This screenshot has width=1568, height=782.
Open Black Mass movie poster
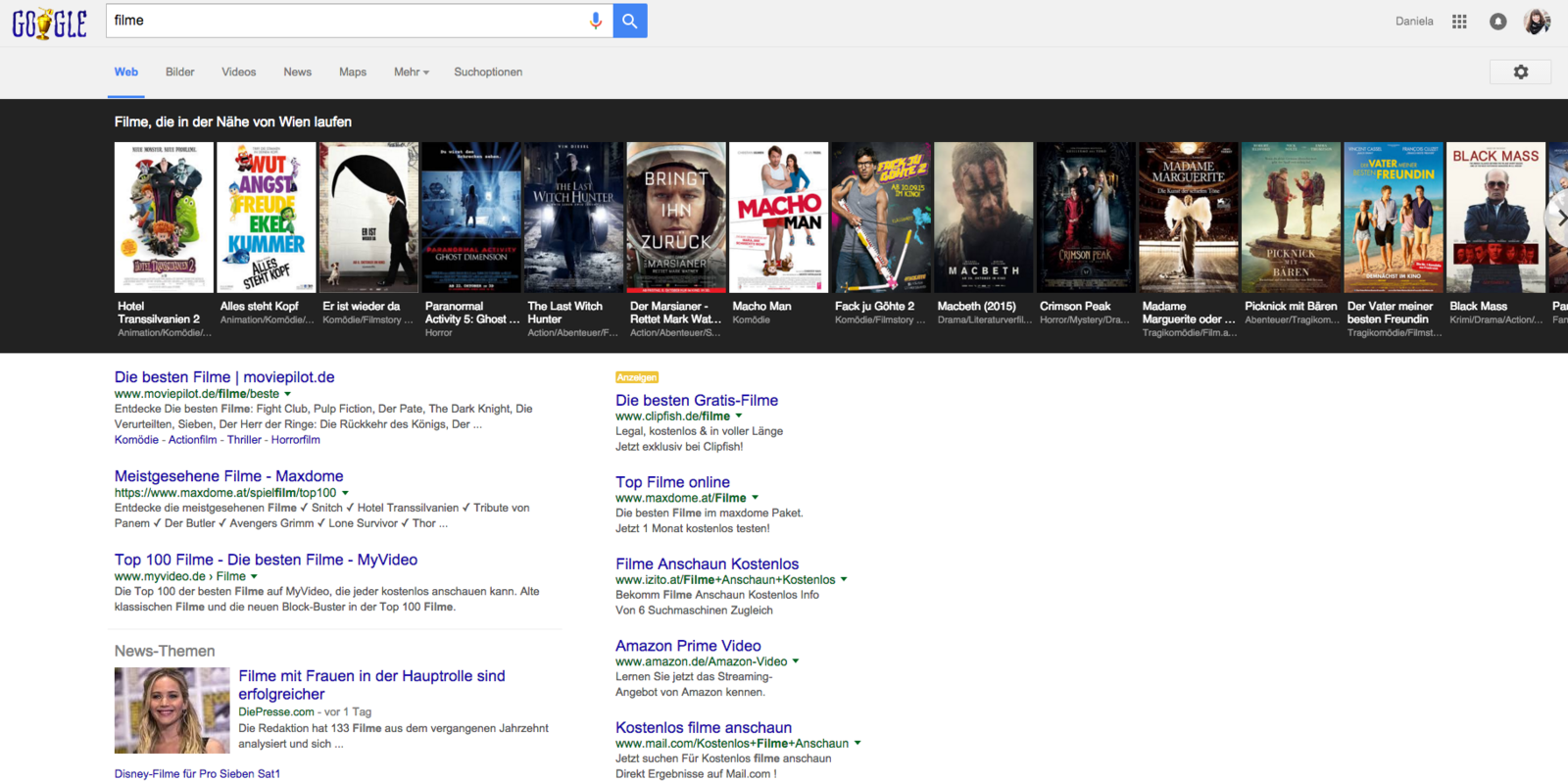click(x=1495, y=218)
